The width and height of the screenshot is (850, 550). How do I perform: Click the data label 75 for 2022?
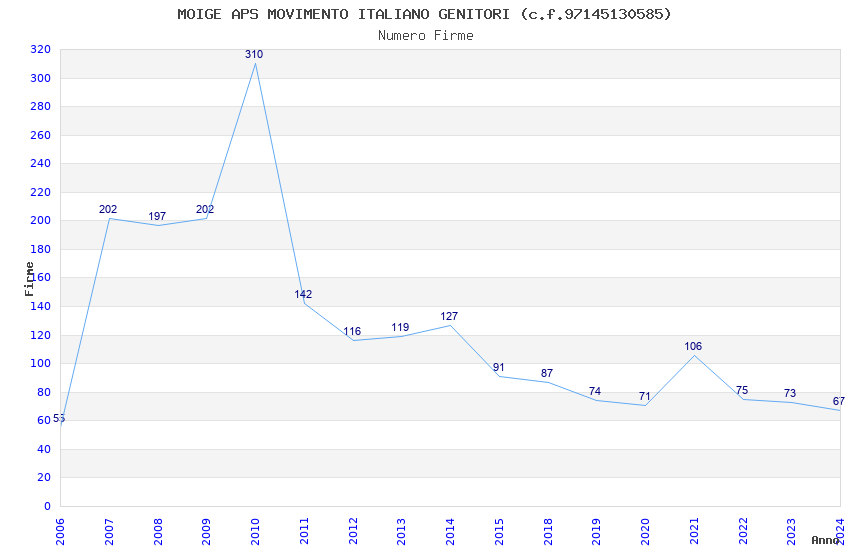[742, 390]
